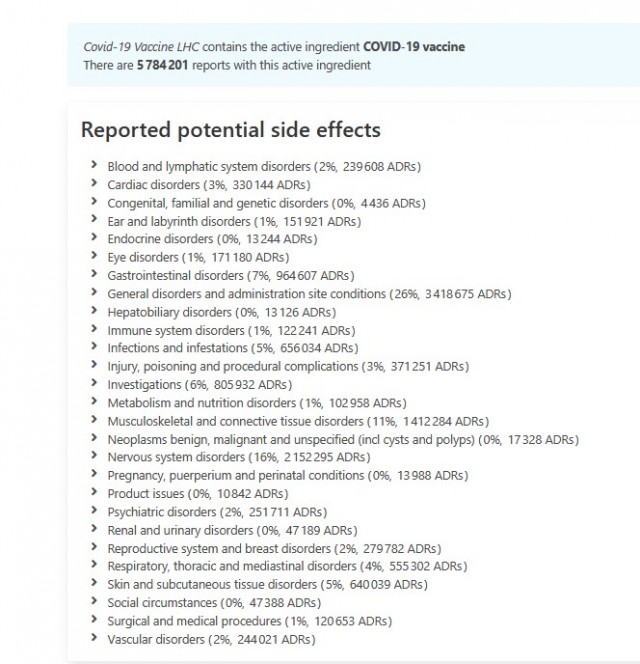Screen dimensions: 640x664
Task: Click chevron beside Gastrointestinal disorders
Action: pyautogui.click(x=93, y=275)
